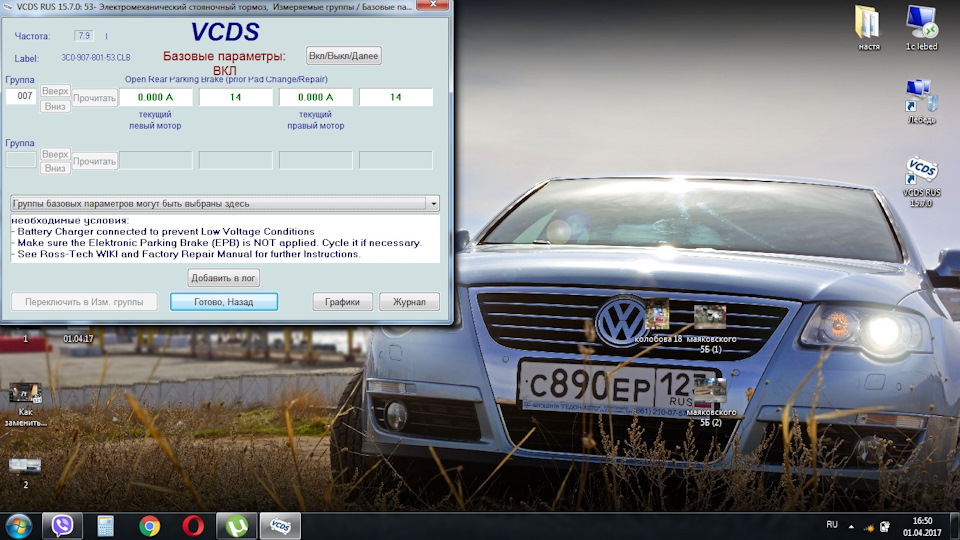The height and width of the screenshot is (540, 960).
Task: Open the маяковского 56 (1) desktop thumbnail
Action: [x=711, y=329]
